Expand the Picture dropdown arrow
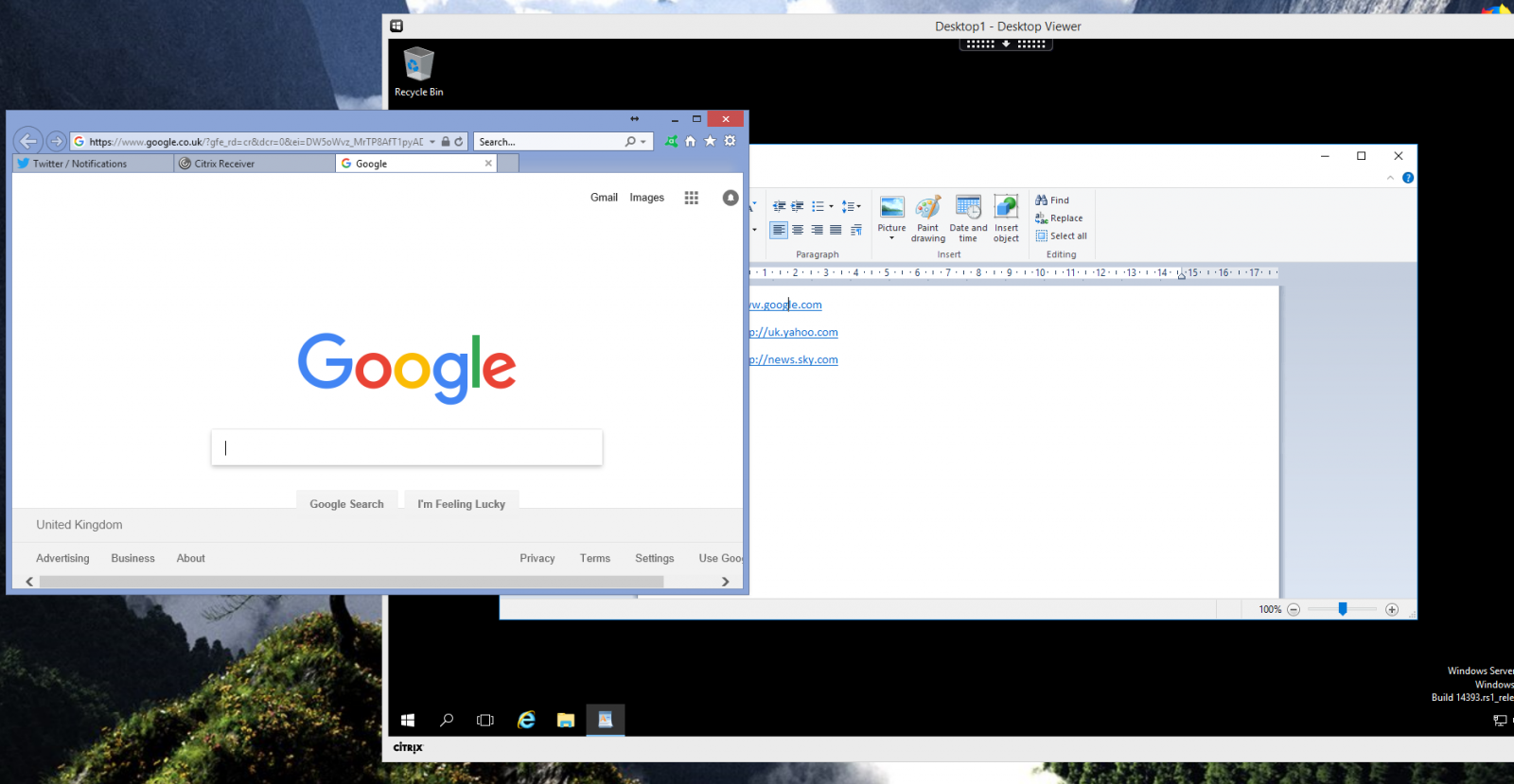Image resolution: width=1514 pixels, height=784 pixels. pos(891,238)
